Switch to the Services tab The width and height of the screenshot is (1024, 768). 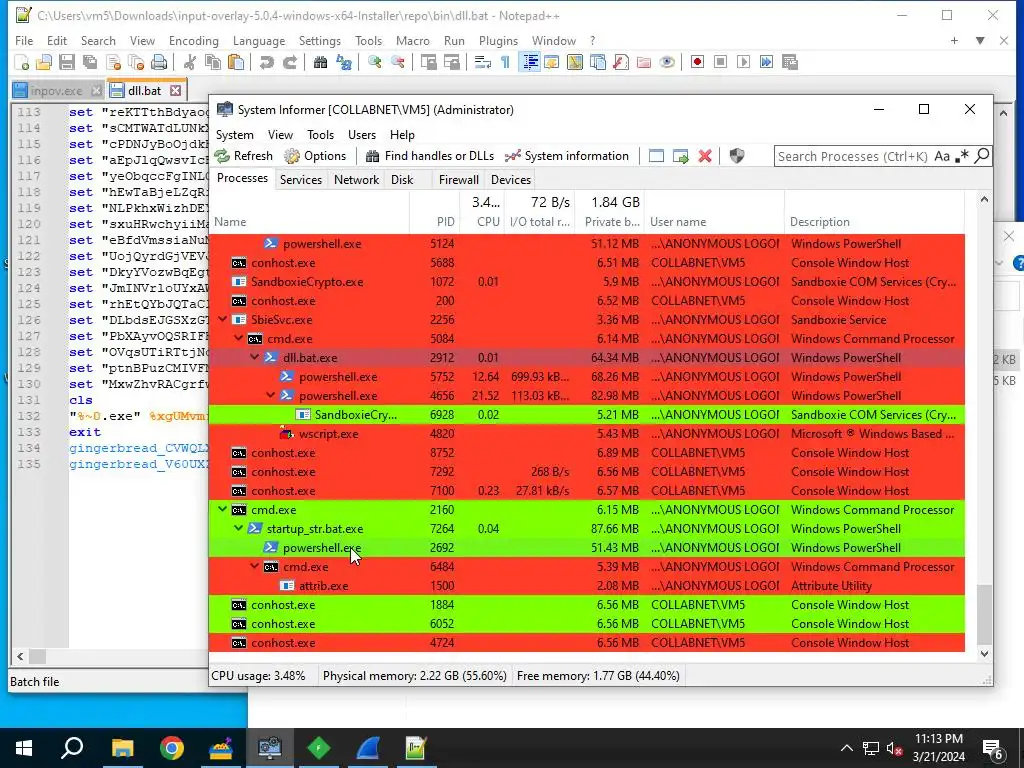click(x=301, y=180)
